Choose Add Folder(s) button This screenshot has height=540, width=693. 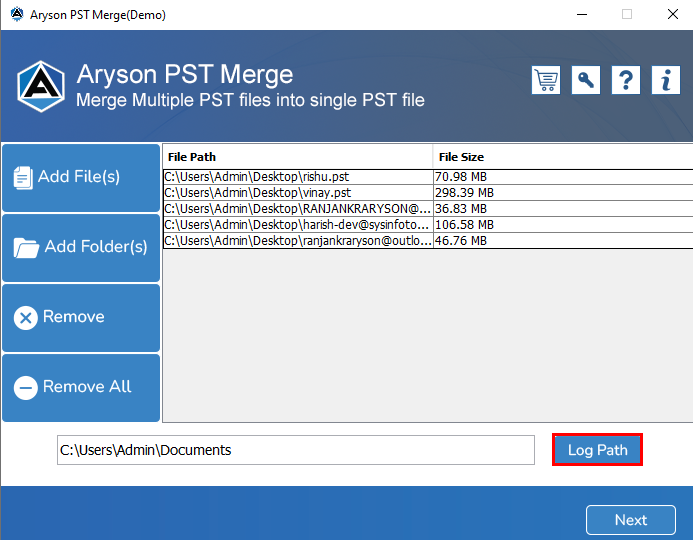click(x=81, y=247)
